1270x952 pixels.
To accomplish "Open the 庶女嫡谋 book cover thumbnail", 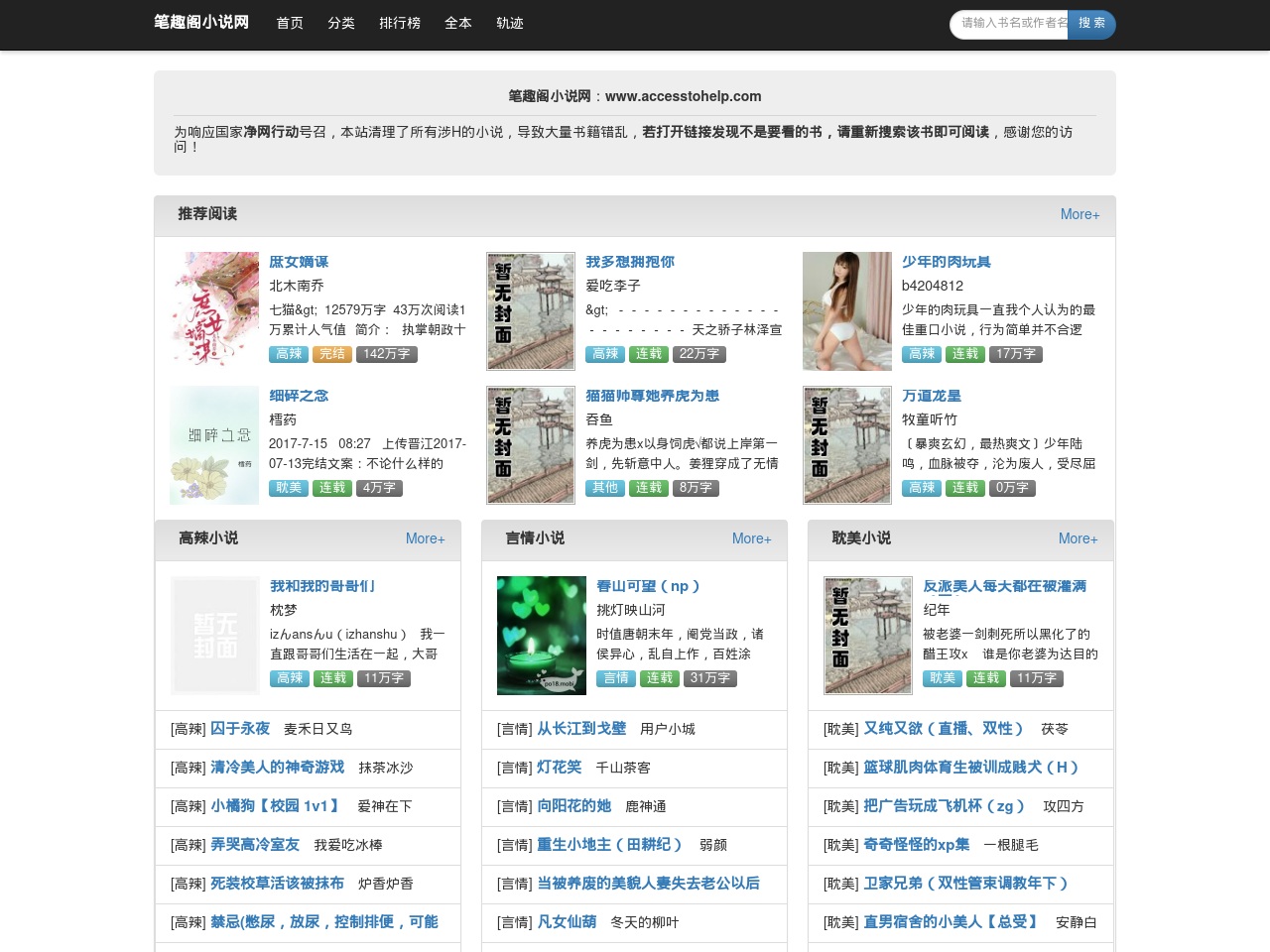I will pos(214,311).
